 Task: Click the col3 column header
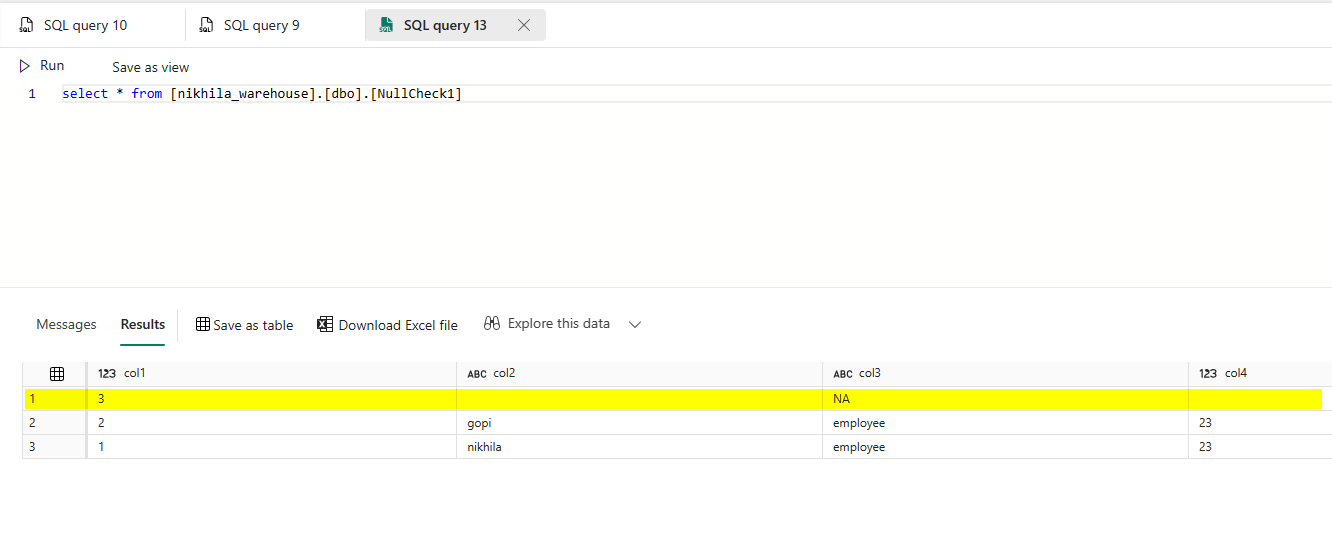tap(1005, 374)
